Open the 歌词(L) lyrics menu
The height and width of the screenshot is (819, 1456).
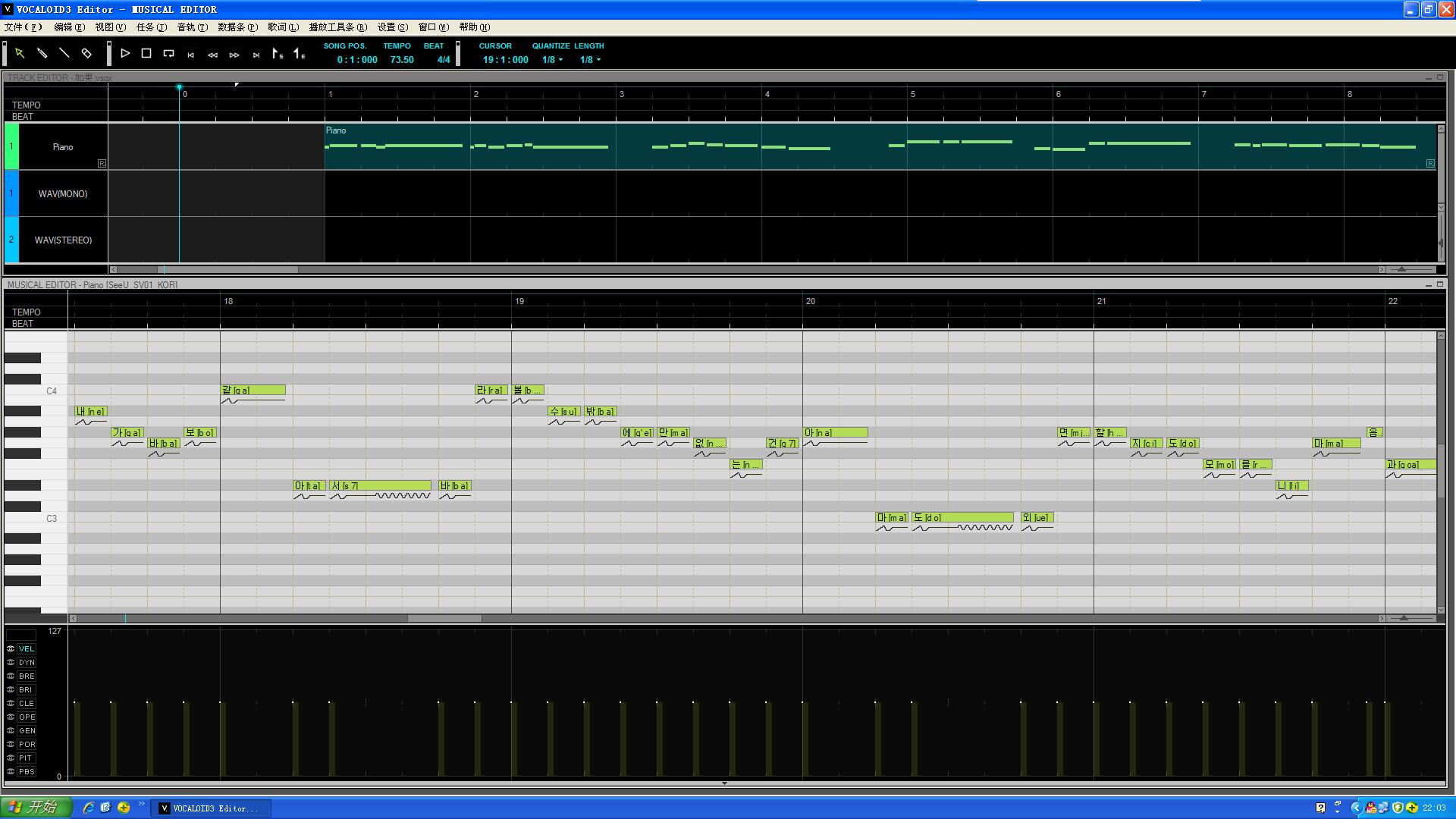pyautogui.click(x=283, y=27)
